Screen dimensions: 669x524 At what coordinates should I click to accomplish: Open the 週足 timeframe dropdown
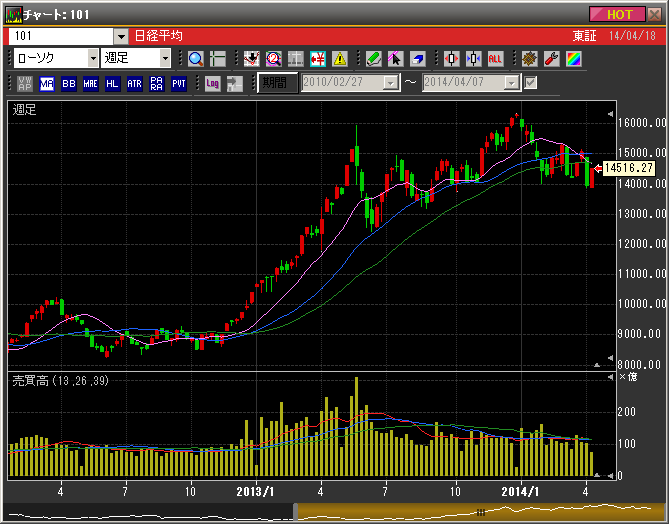point(165,59)
